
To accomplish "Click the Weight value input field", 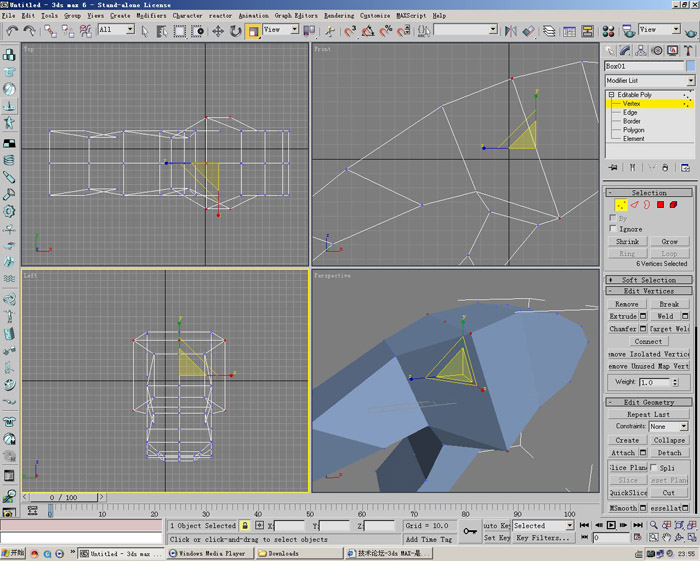I will 653,382.
